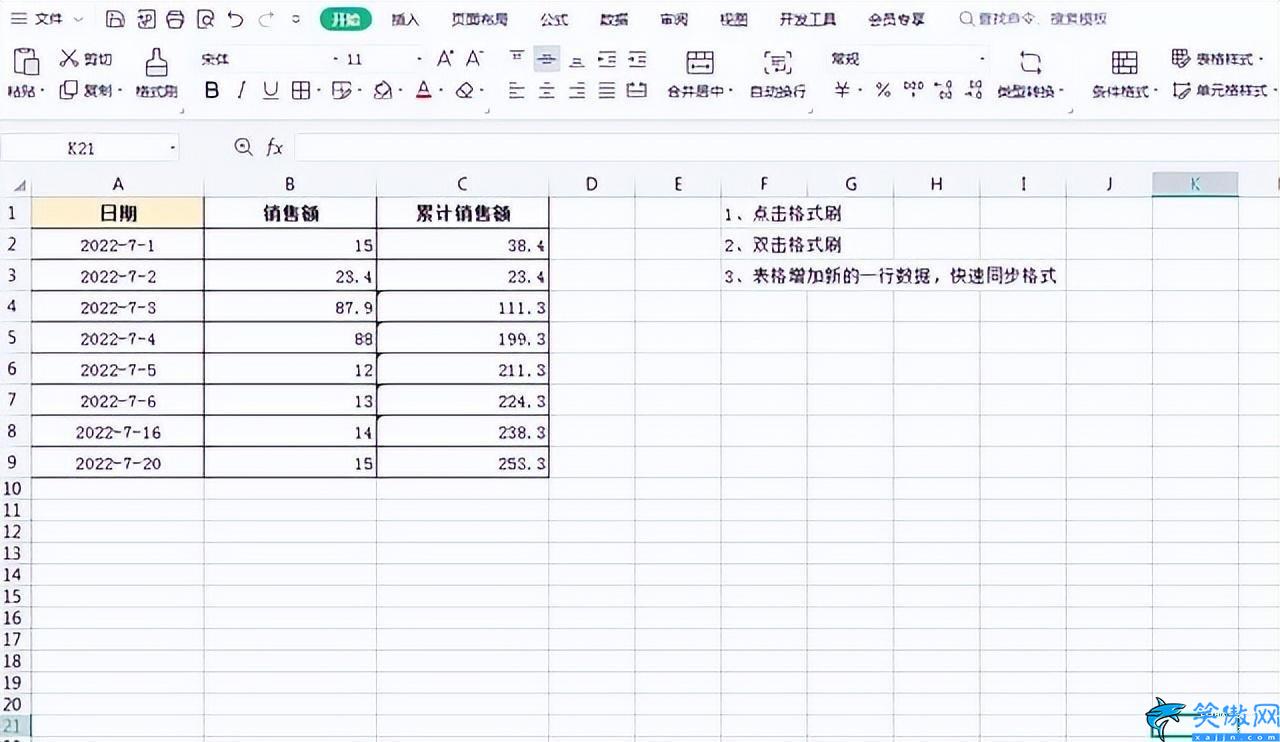Click cell with value 253.3
This screenshot has width=1280, height=742.
pyautogui.click(x=463, y=464)
